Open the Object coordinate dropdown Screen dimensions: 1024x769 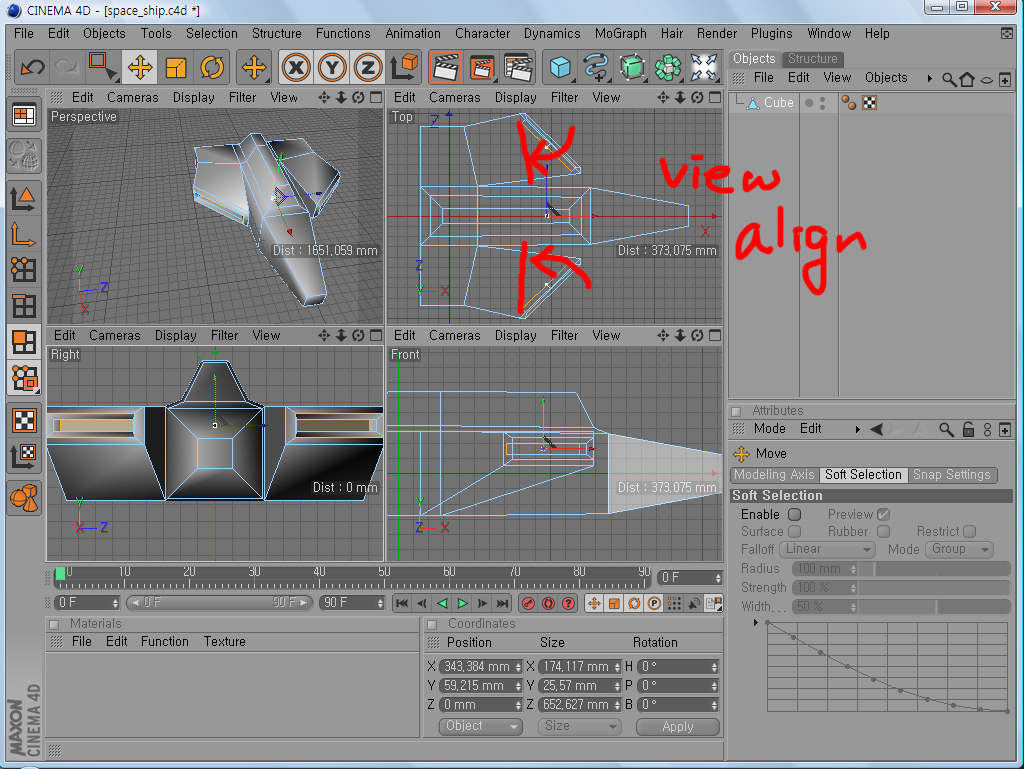tap(480, 727)
